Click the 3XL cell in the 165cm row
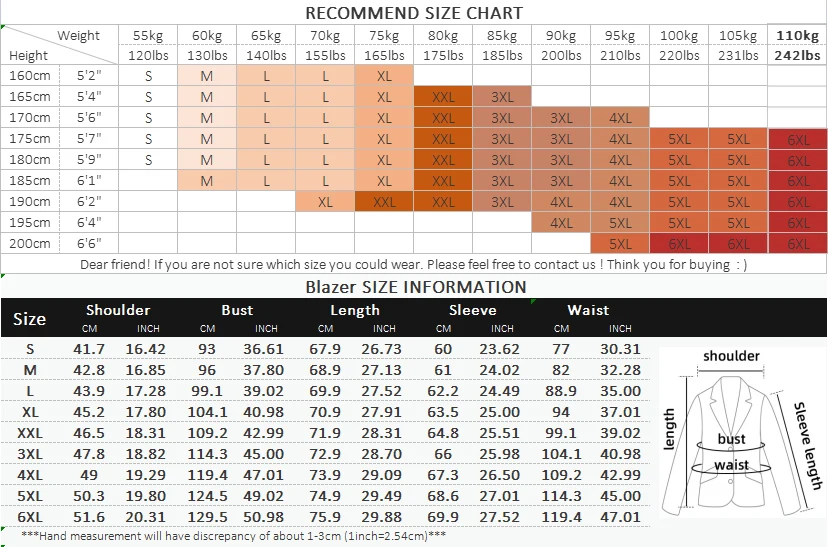This screenshot has width=828, height=547. [x=502, y=97]
